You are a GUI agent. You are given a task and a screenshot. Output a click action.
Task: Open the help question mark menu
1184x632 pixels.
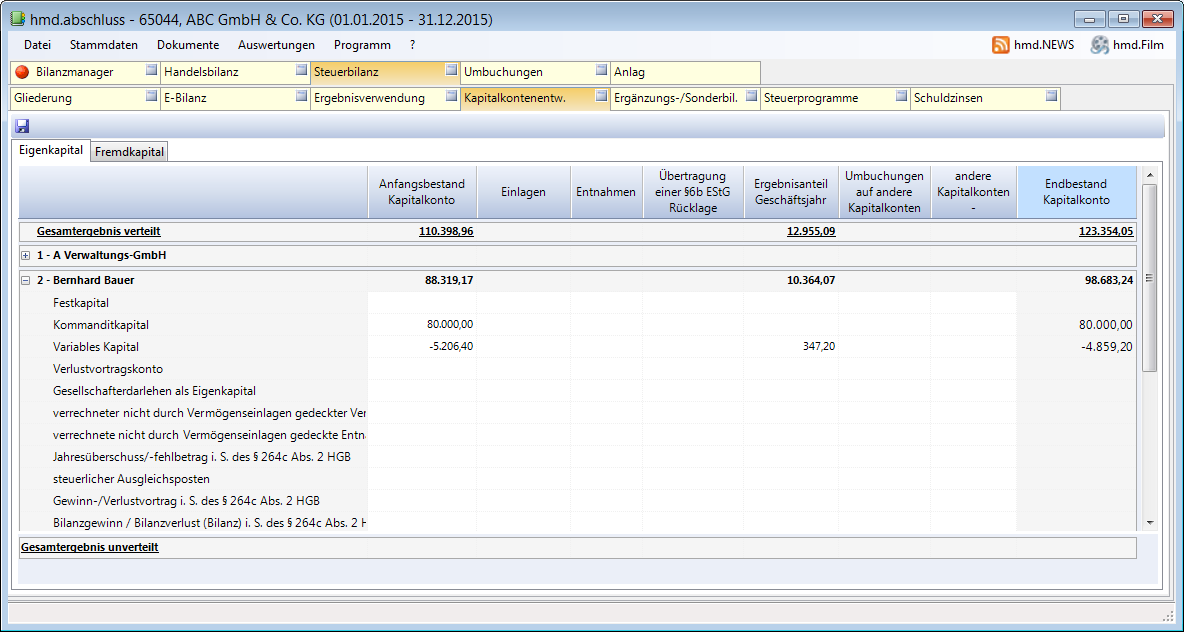click(x=413, y=45)
